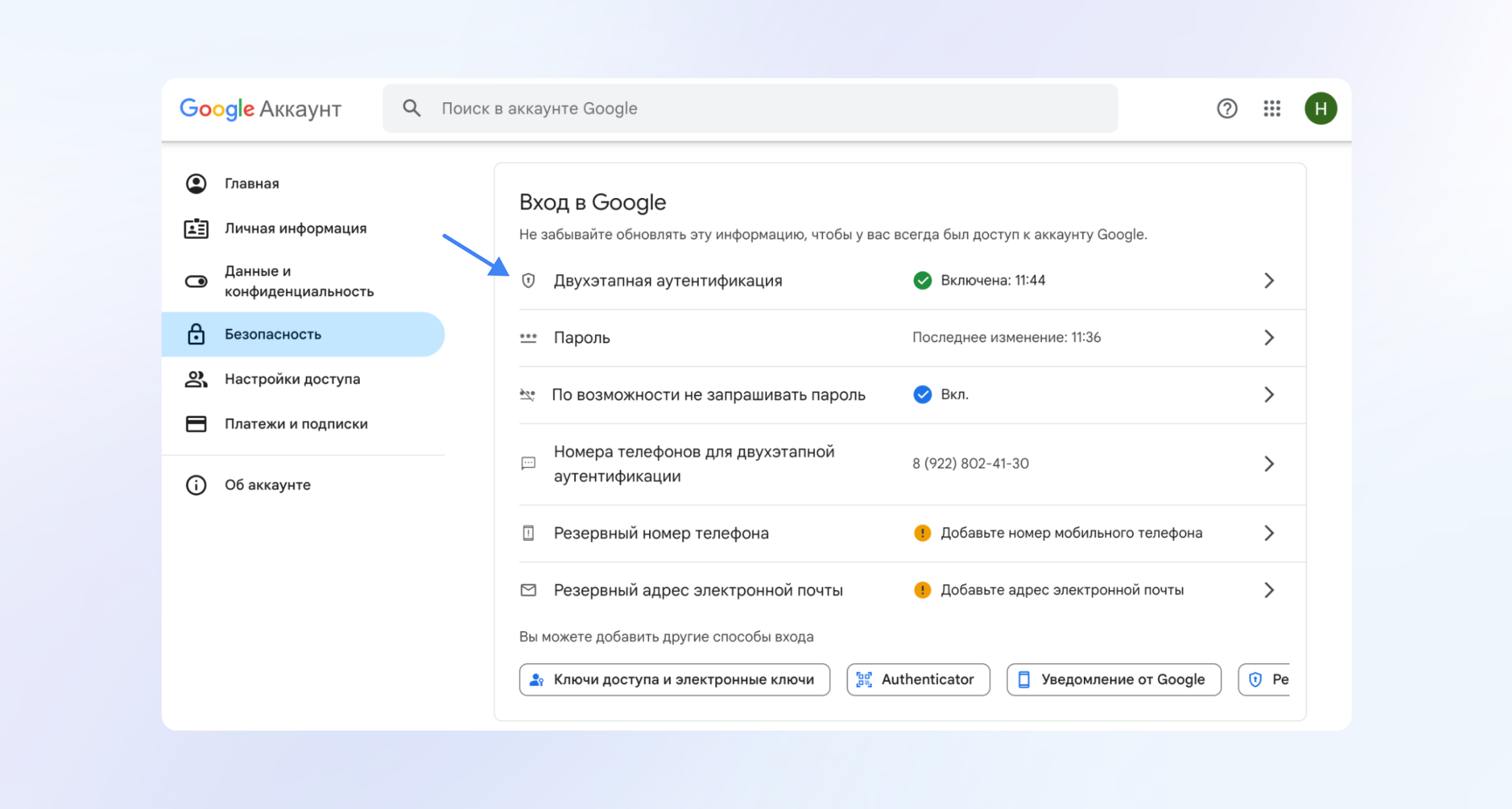Click the green H account avatar
The image size is (1512, 809).
pos(1320,108)
